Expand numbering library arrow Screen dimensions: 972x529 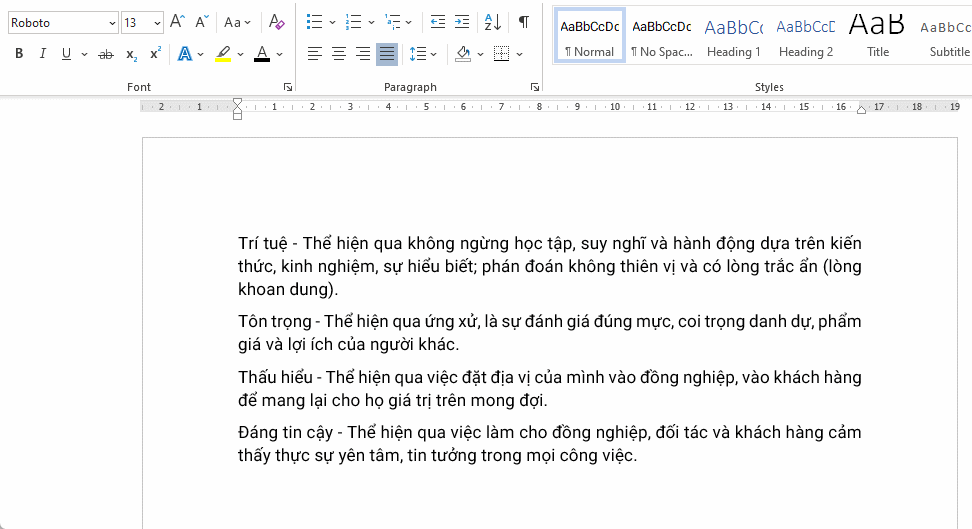click(371, 23)
